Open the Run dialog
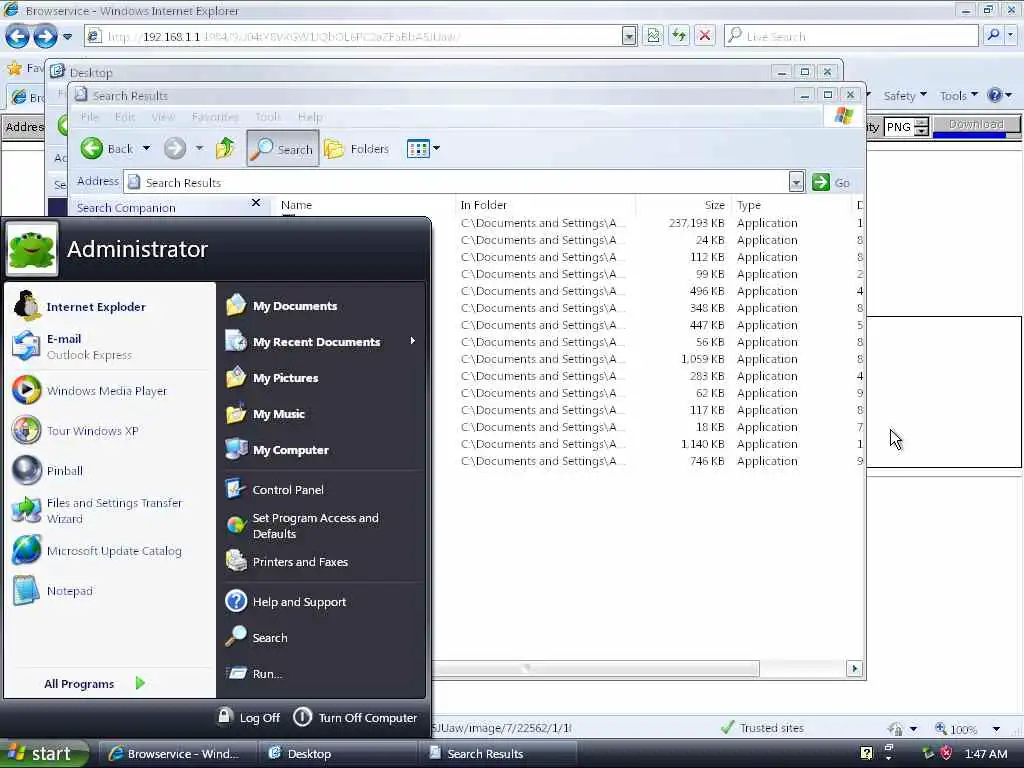 [x=254, y=673]
